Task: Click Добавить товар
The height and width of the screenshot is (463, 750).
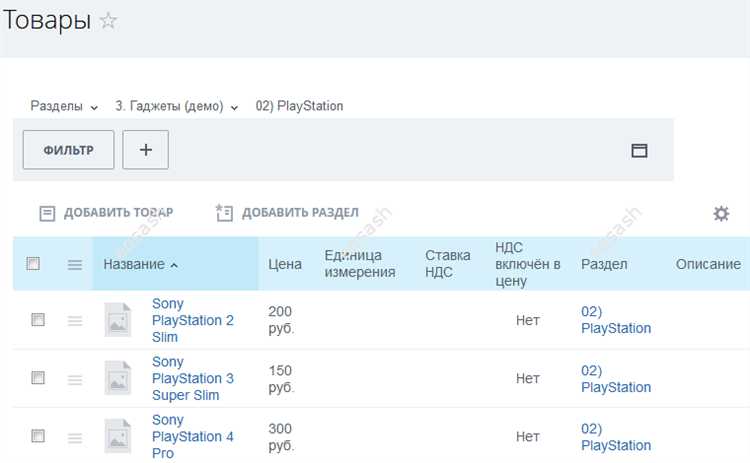Action: click(x=119, y=212)
